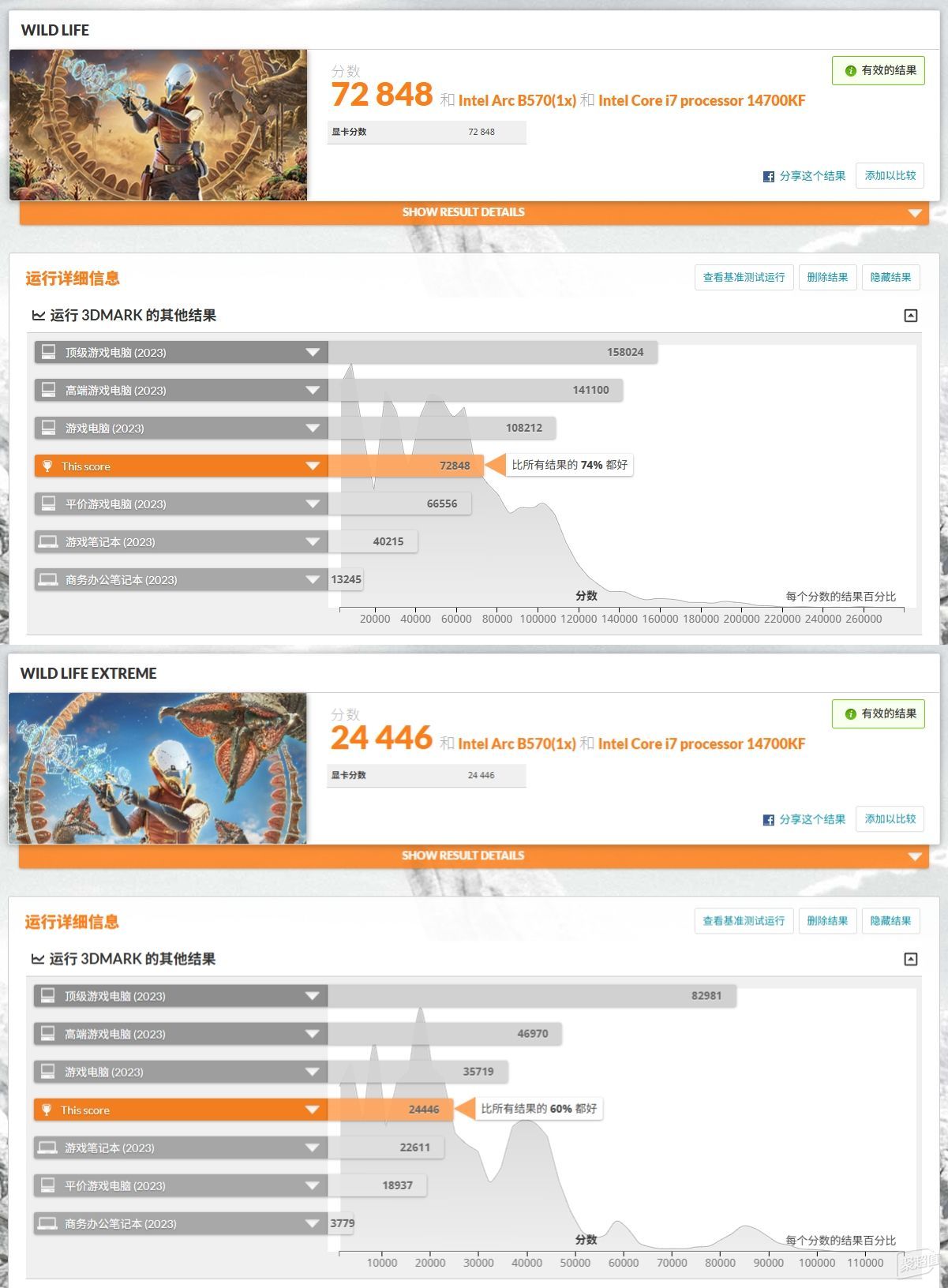Click the 24 446 main score in Wild Life Extreme
Viewport: 948px width, 1288px height.
[x=382, y=738]
